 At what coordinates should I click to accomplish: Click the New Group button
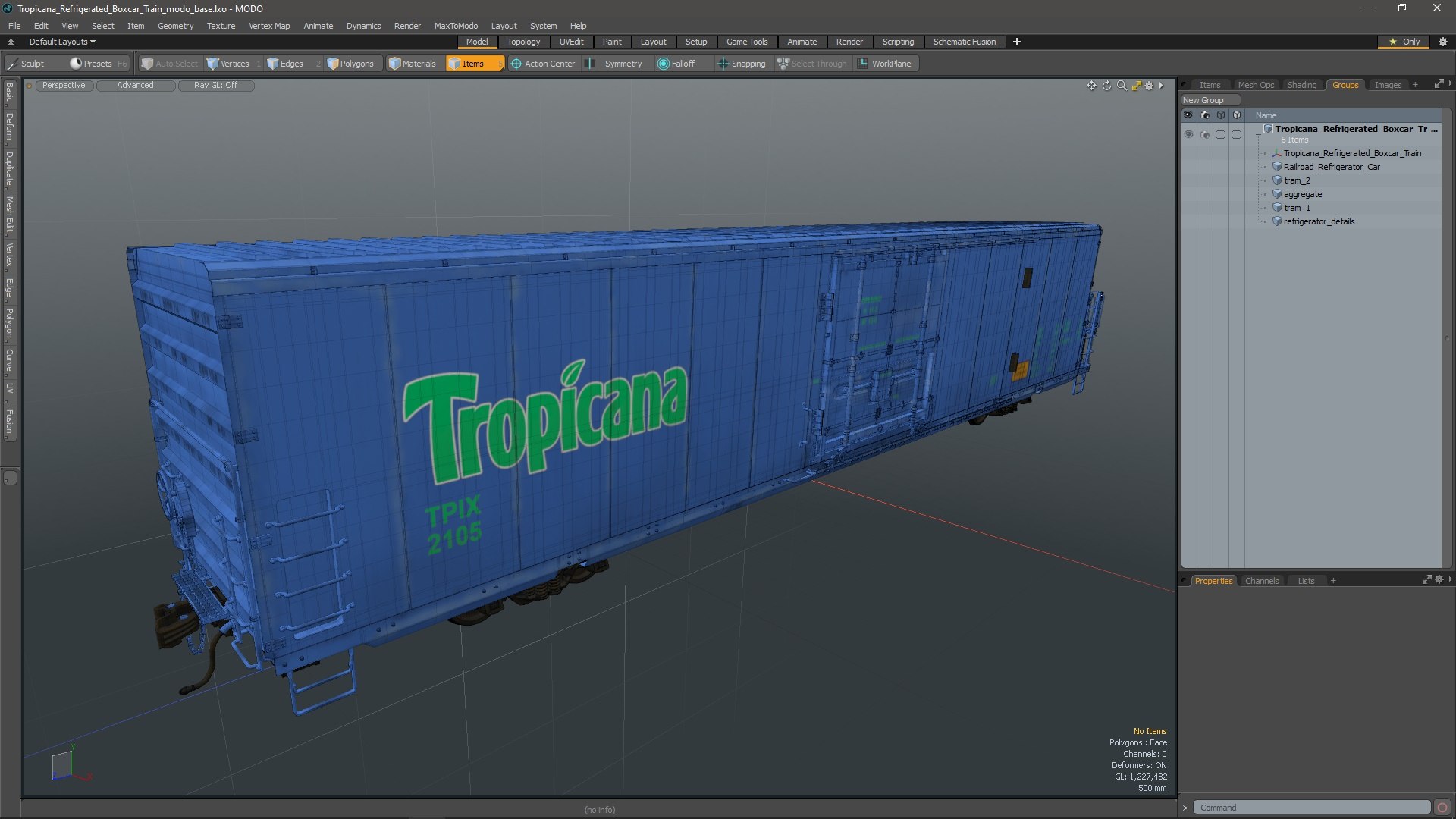(x=1209, y=100)
